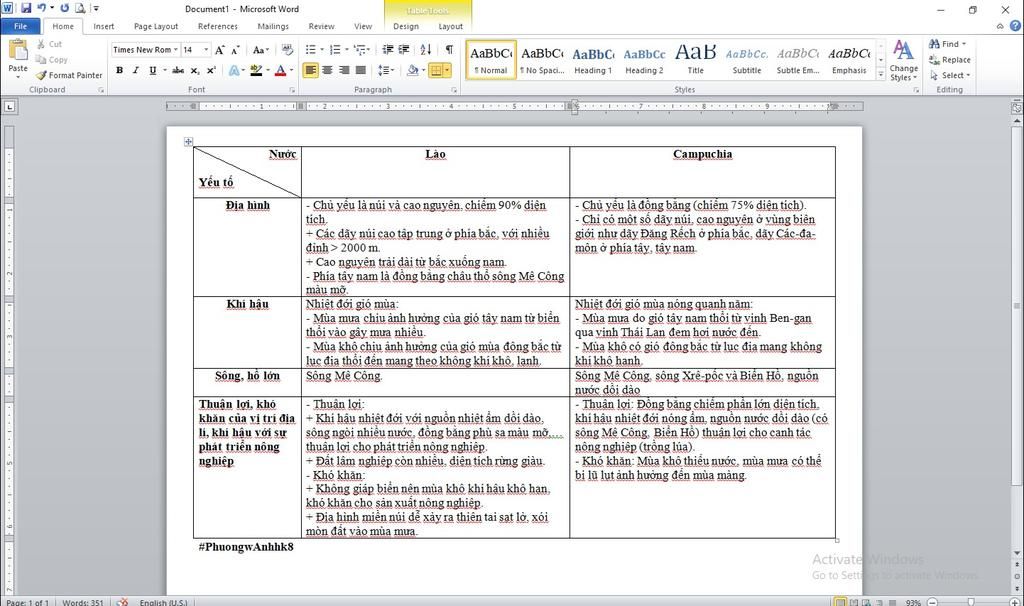Screen dimensions: 1024x606
Task: Save the document from Quick Access toolbar
Action: pos(26,8)
